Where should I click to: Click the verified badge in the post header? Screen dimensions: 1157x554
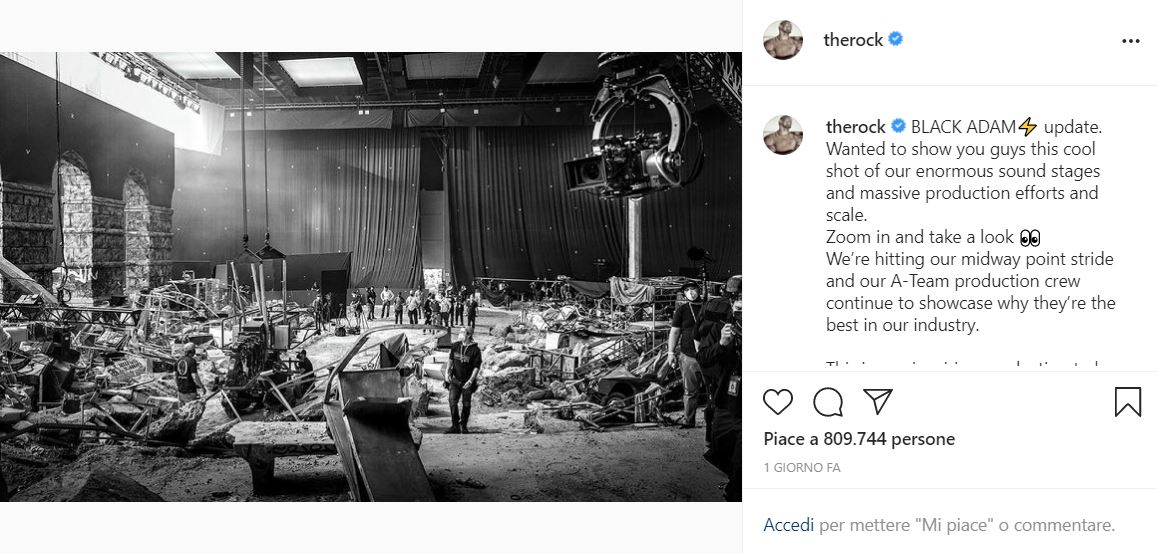tap(896, 39)
